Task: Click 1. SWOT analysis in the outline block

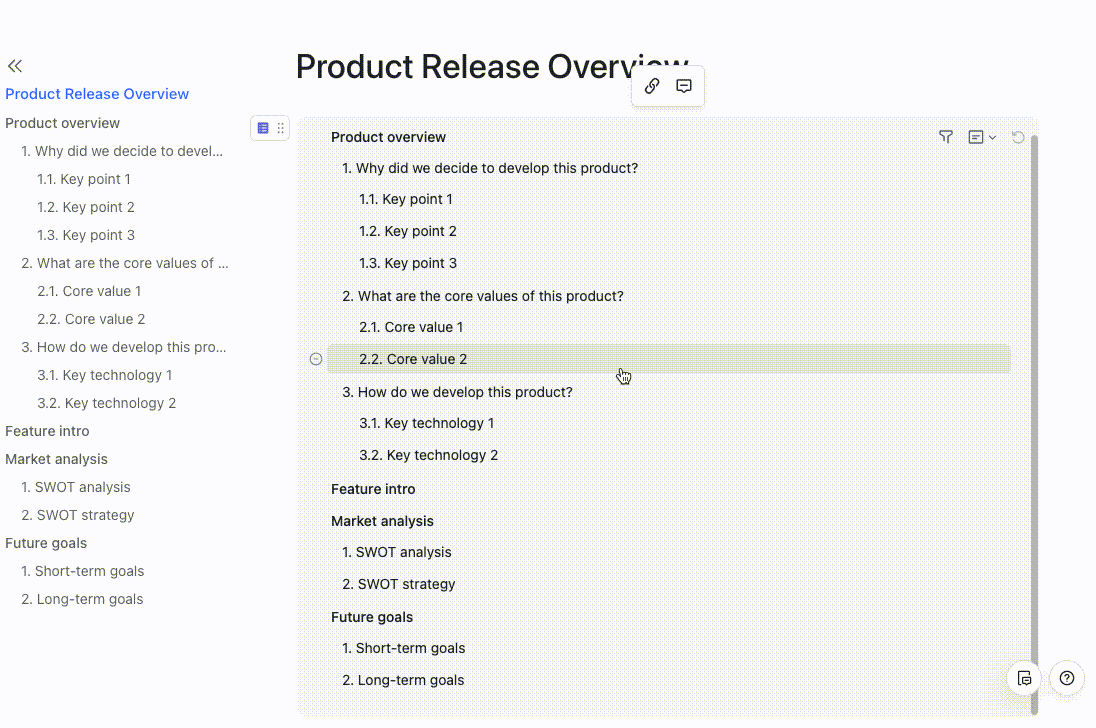Action: [397, 552]
